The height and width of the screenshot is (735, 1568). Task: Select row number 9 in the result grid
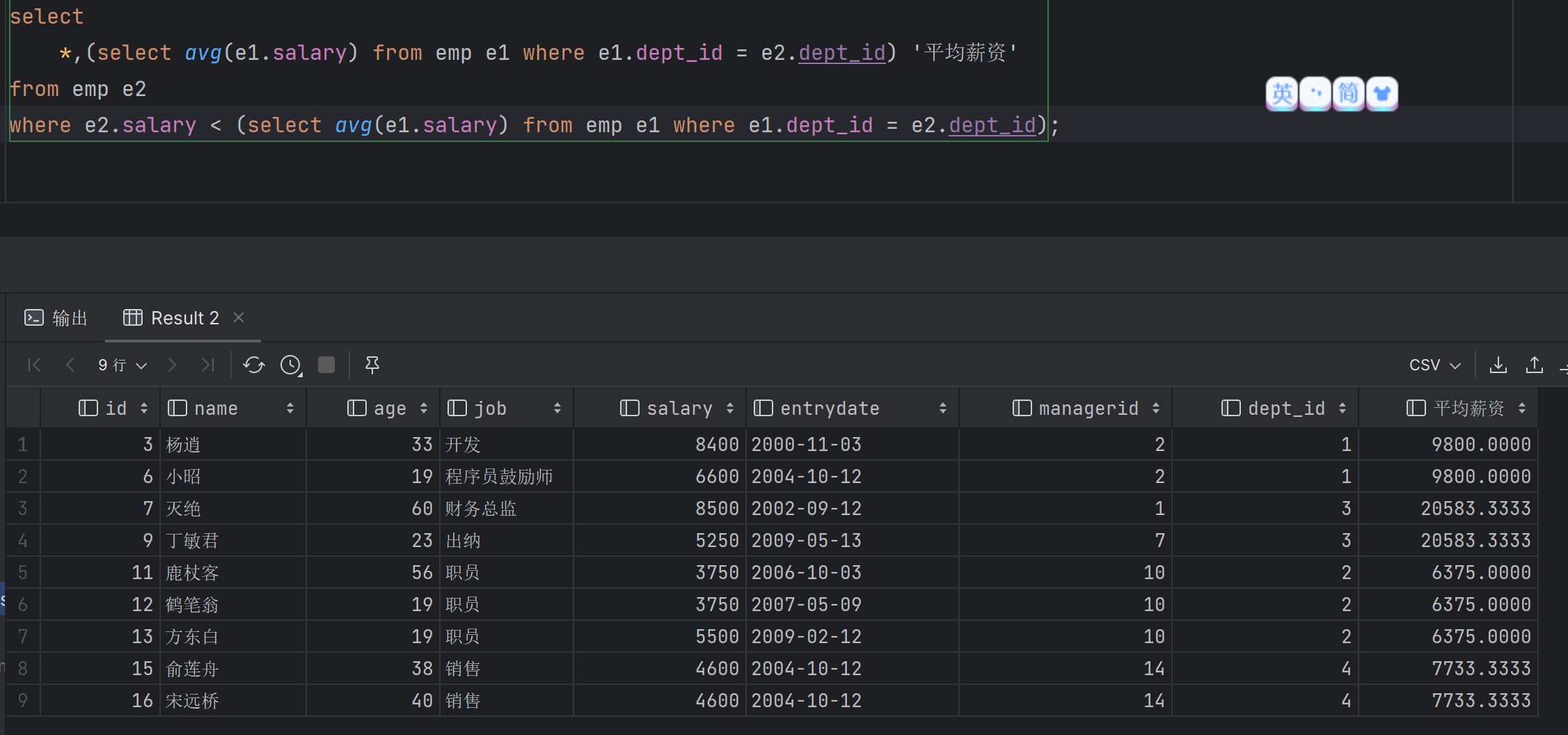point(23,700)
